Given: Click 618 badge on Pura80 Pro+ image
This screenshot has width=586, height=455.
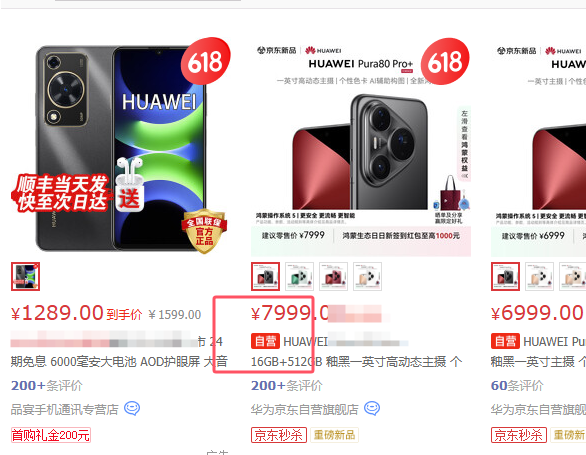Looking at the screenshot, I should click(445, 61).
